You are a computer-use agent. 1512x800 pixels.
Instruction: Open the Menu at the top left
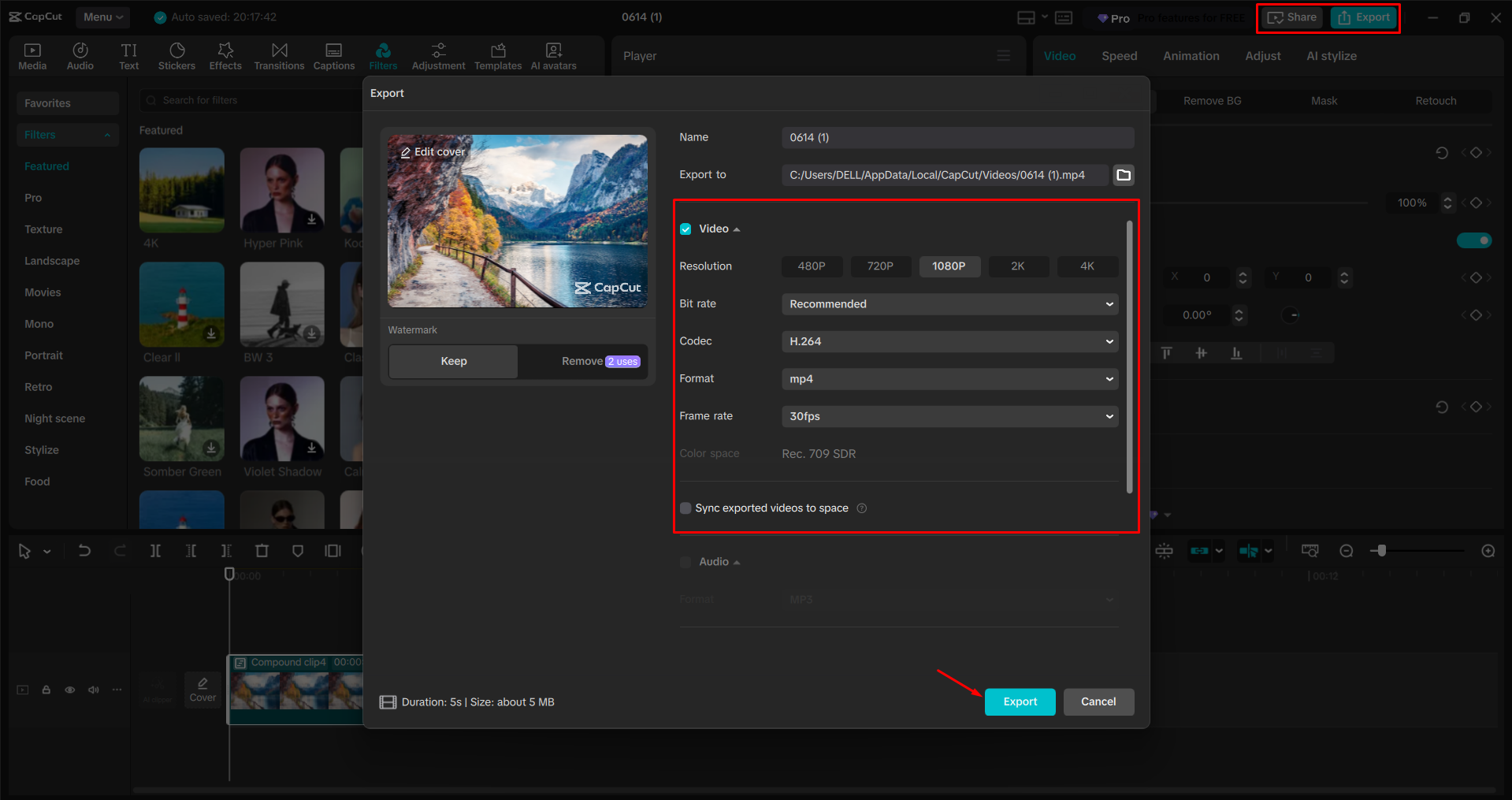pos(102,17)
